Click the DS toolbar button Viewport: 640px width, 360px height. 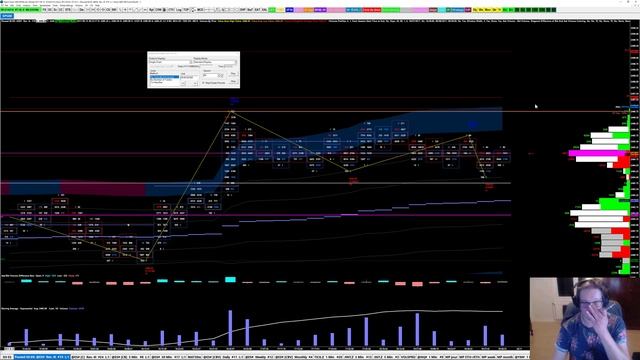pos(49,9)
